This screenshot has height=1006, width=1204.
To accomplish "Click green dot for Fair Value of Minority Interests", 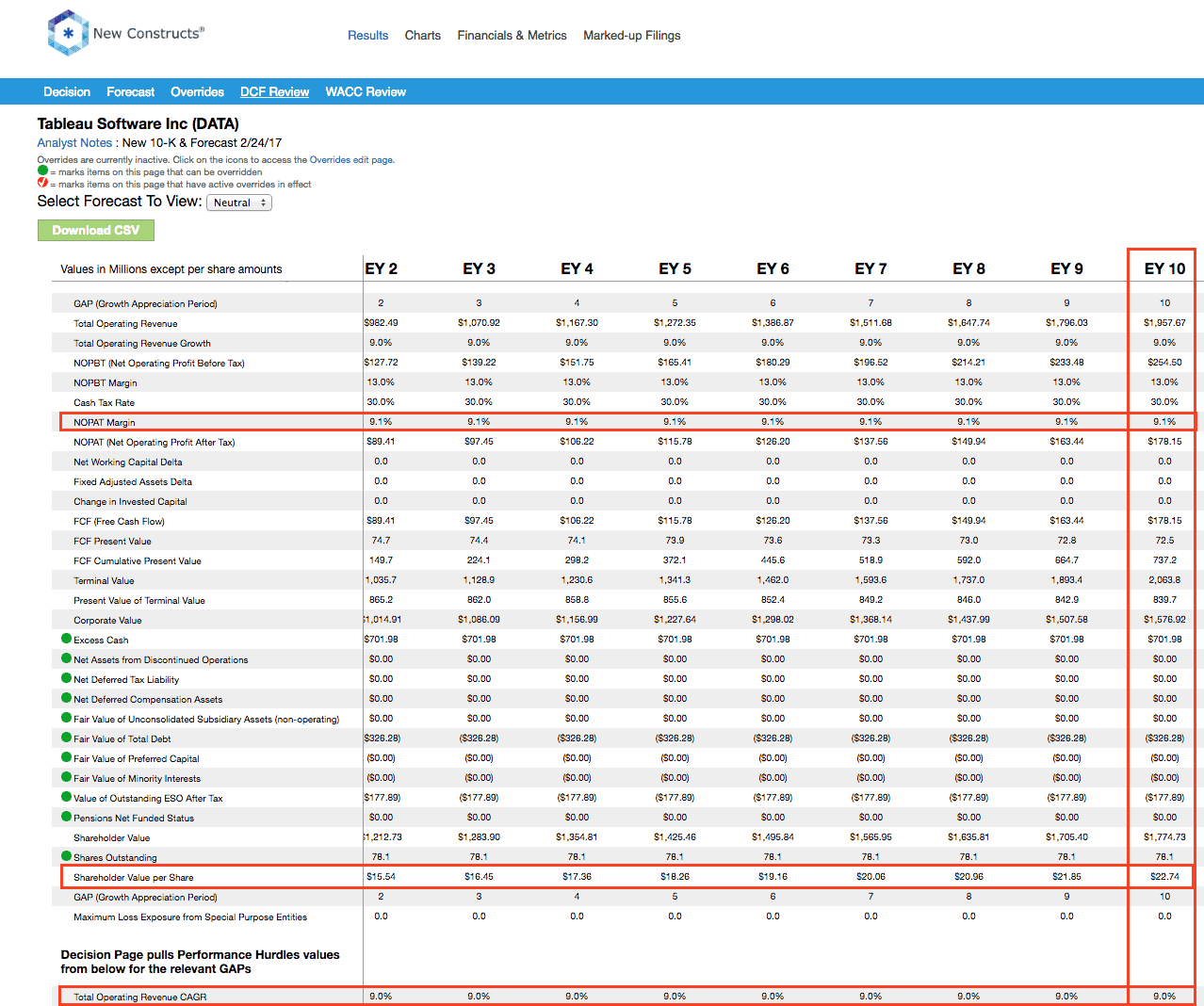I will pos(67,777).
